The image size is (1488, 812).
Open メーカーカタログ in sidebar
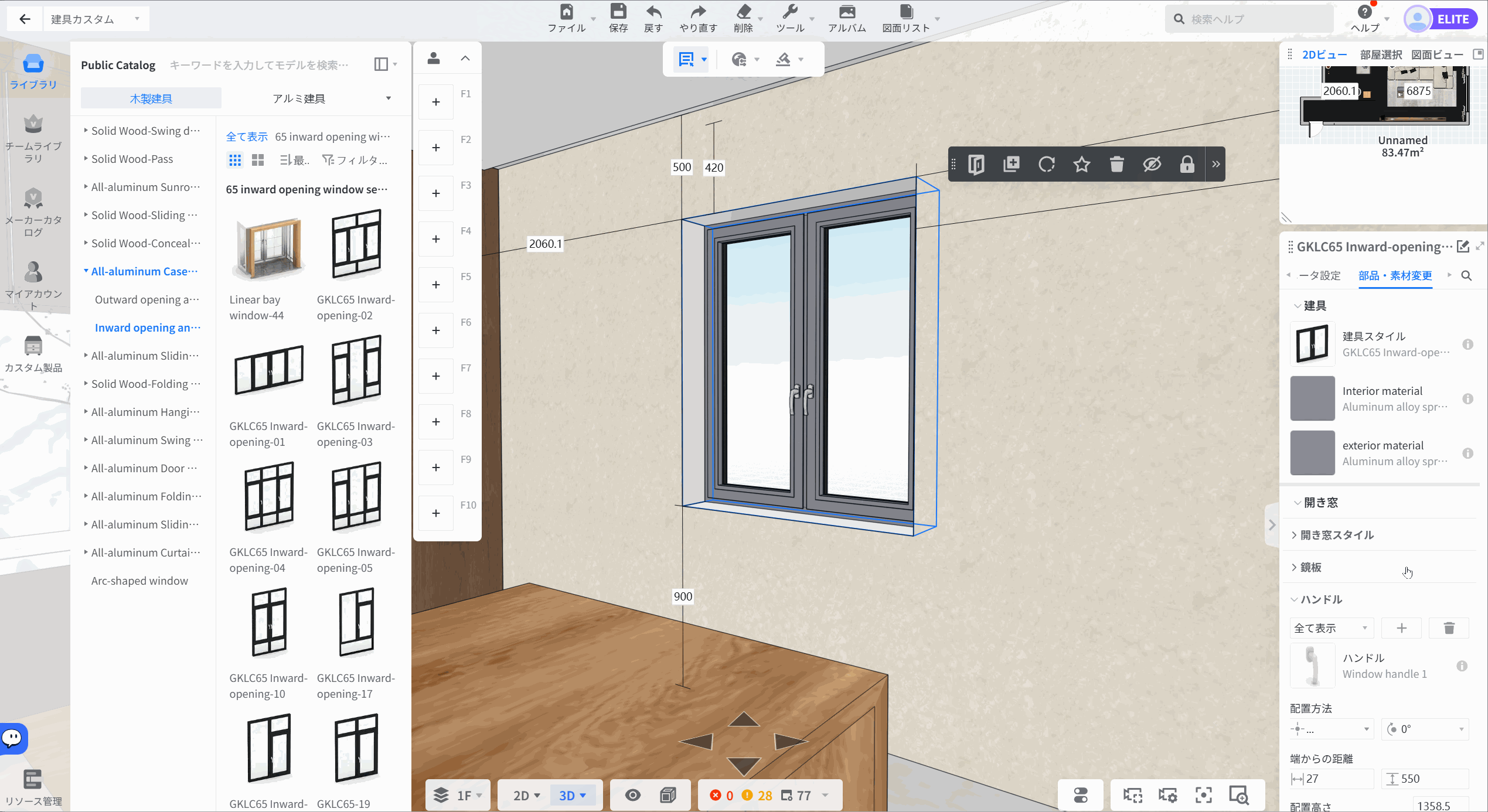point(33,213)
